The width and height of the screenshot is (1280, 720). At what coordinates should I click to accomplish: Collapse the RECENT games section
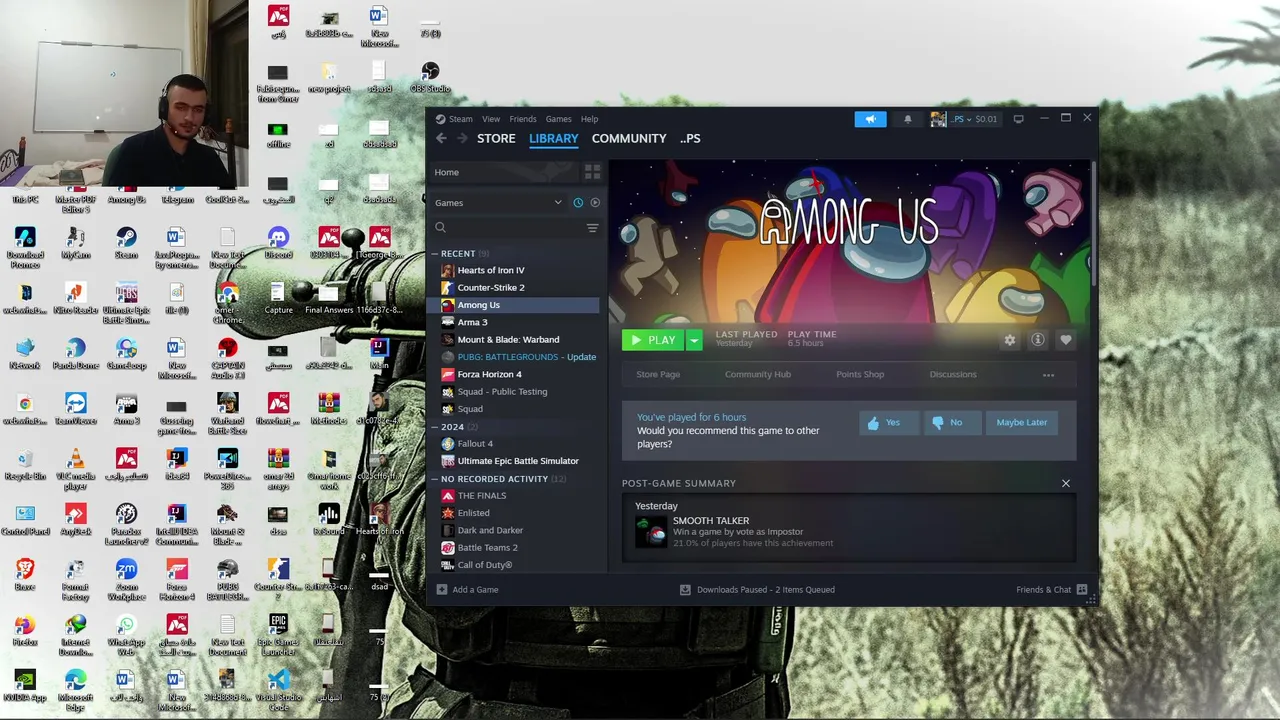click(436, 254)
